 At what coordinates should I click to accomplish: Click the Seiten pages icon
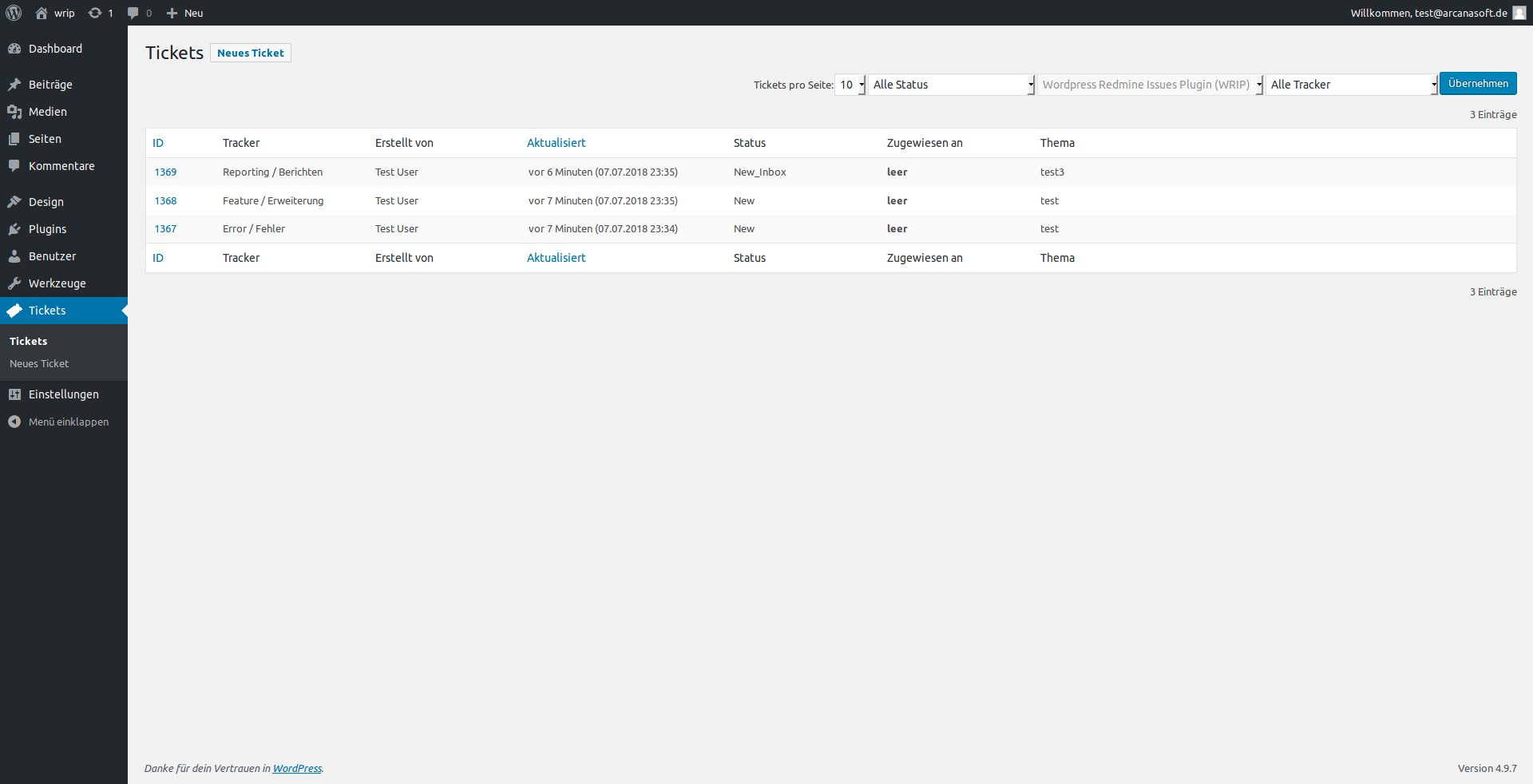click(x=14, y=139)
